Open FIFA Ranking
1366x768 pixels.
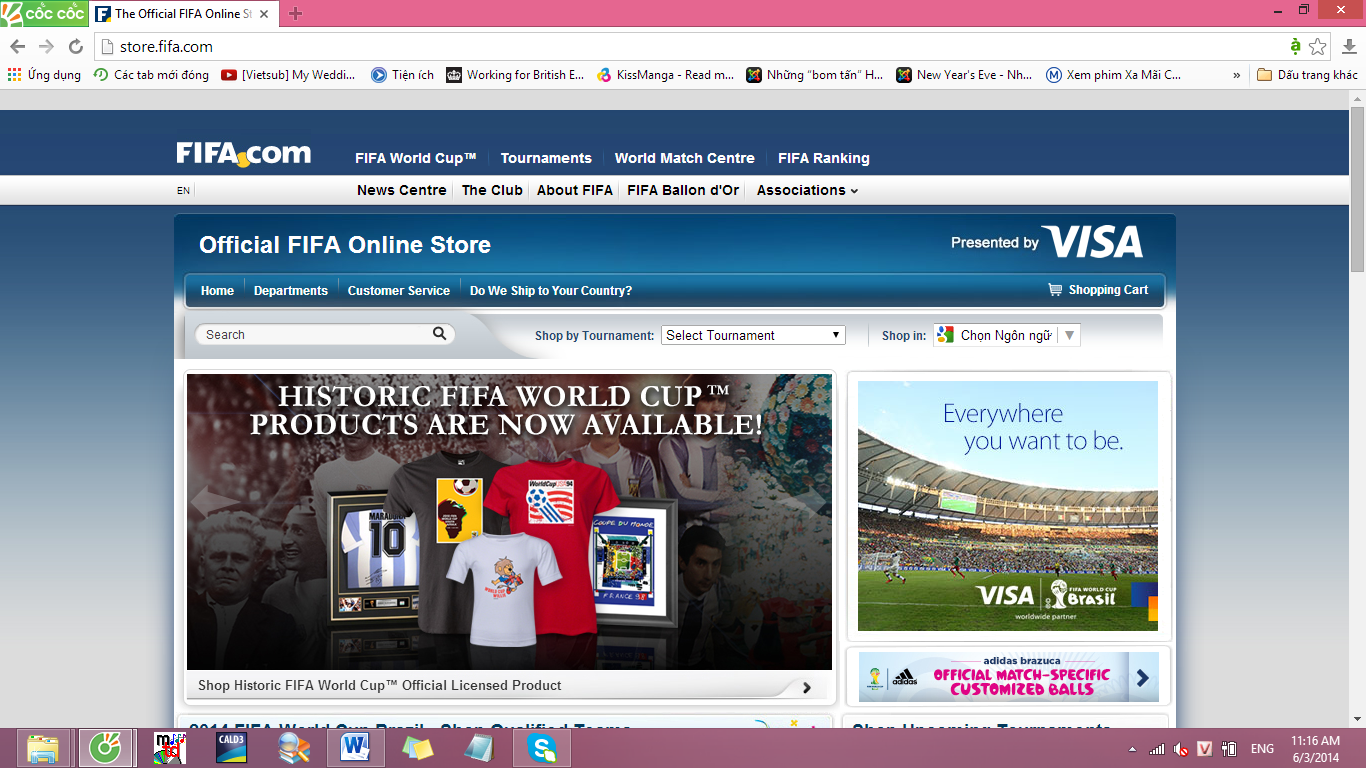click(824, 158)
